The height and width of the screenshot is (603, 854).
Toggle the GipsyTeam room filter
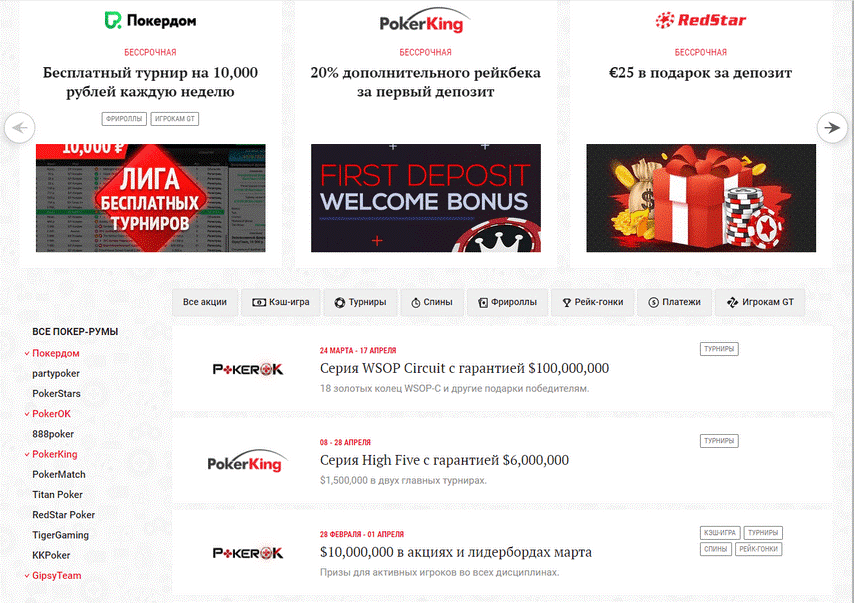point(53,575)
